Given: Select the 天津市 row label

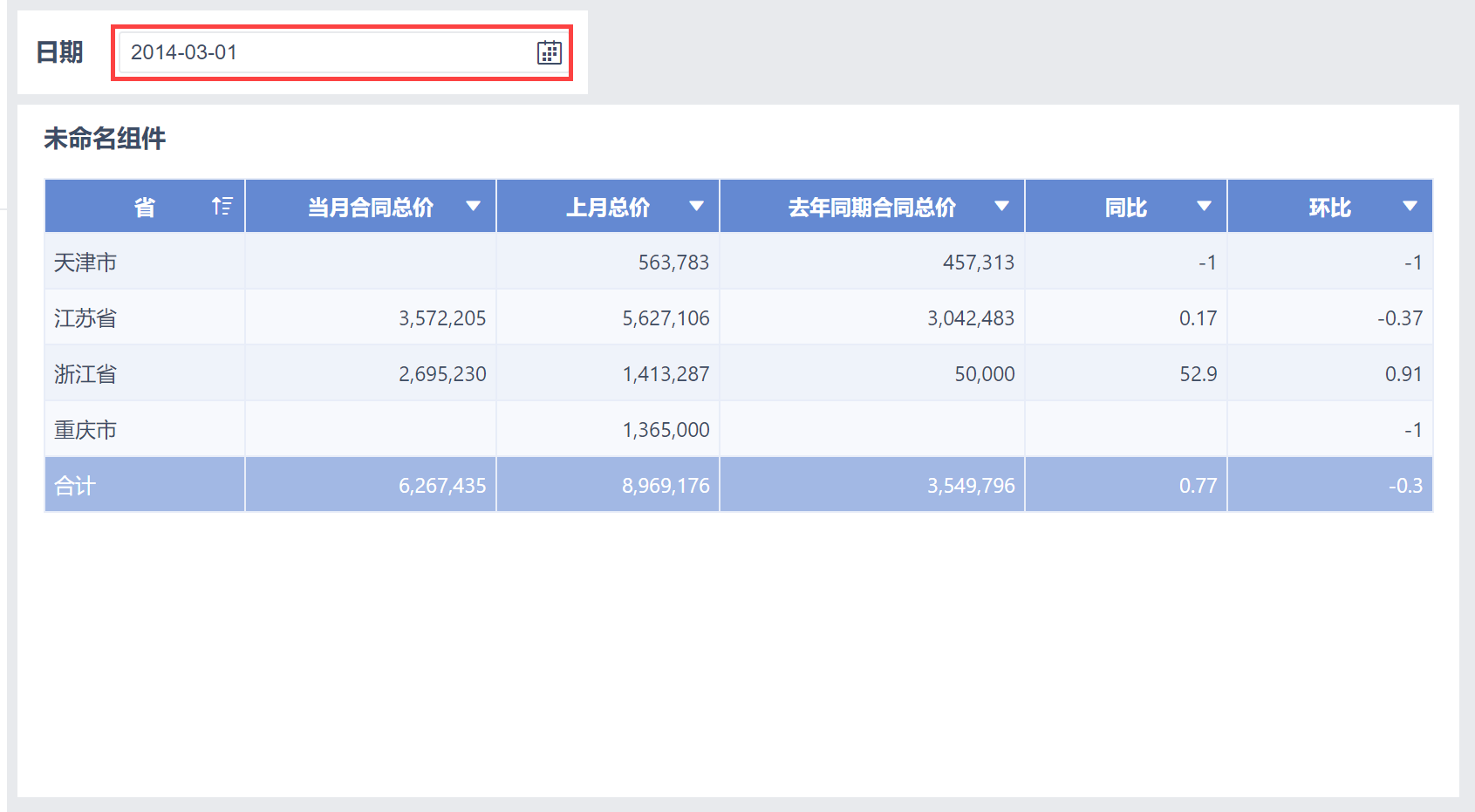Looking at the screenshot, I should tap(85, 263).
